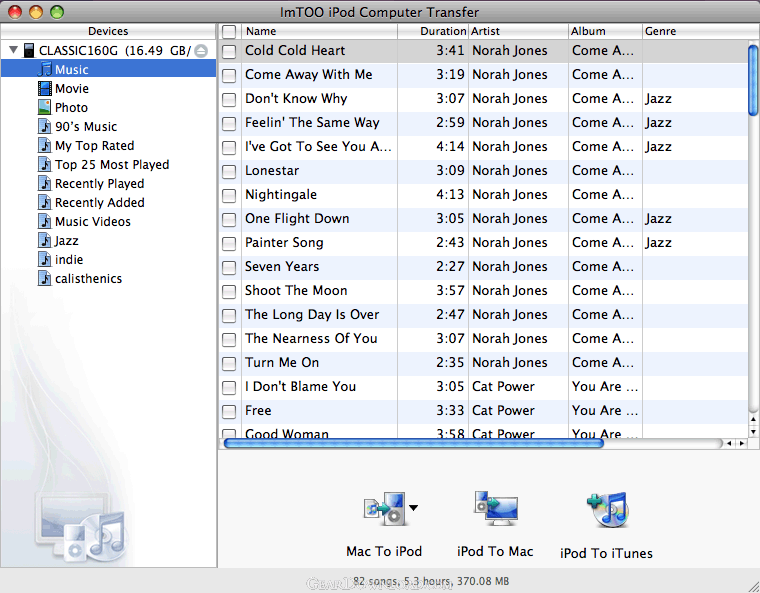Open the Mac To iPod dropdown arrow

tap(413, 509)
